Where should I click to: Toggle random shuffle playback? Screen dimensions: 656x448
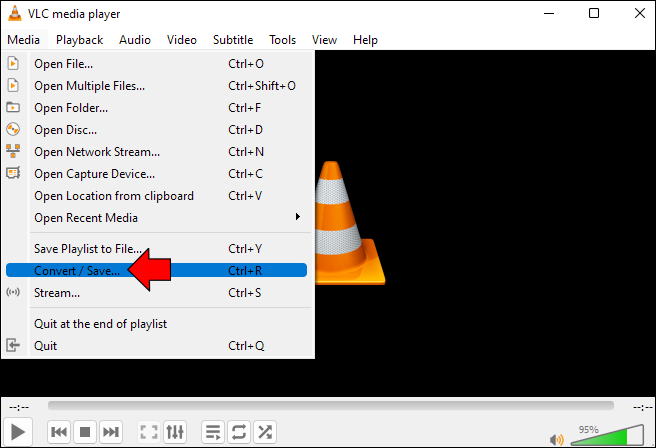265,432
